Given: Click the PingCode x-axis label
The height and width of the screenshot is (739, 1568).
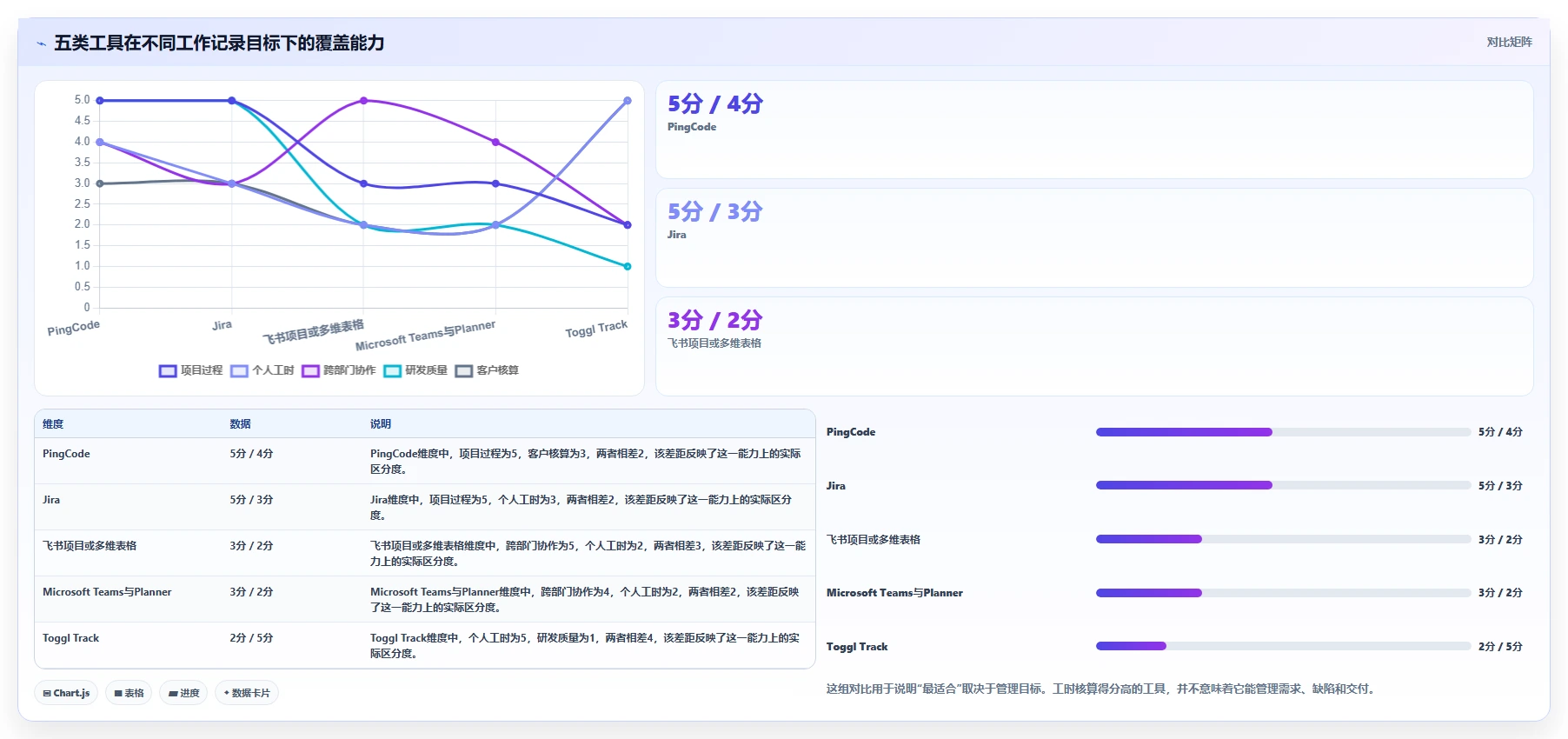Looking at the screenshot, I should click(74, 328).
